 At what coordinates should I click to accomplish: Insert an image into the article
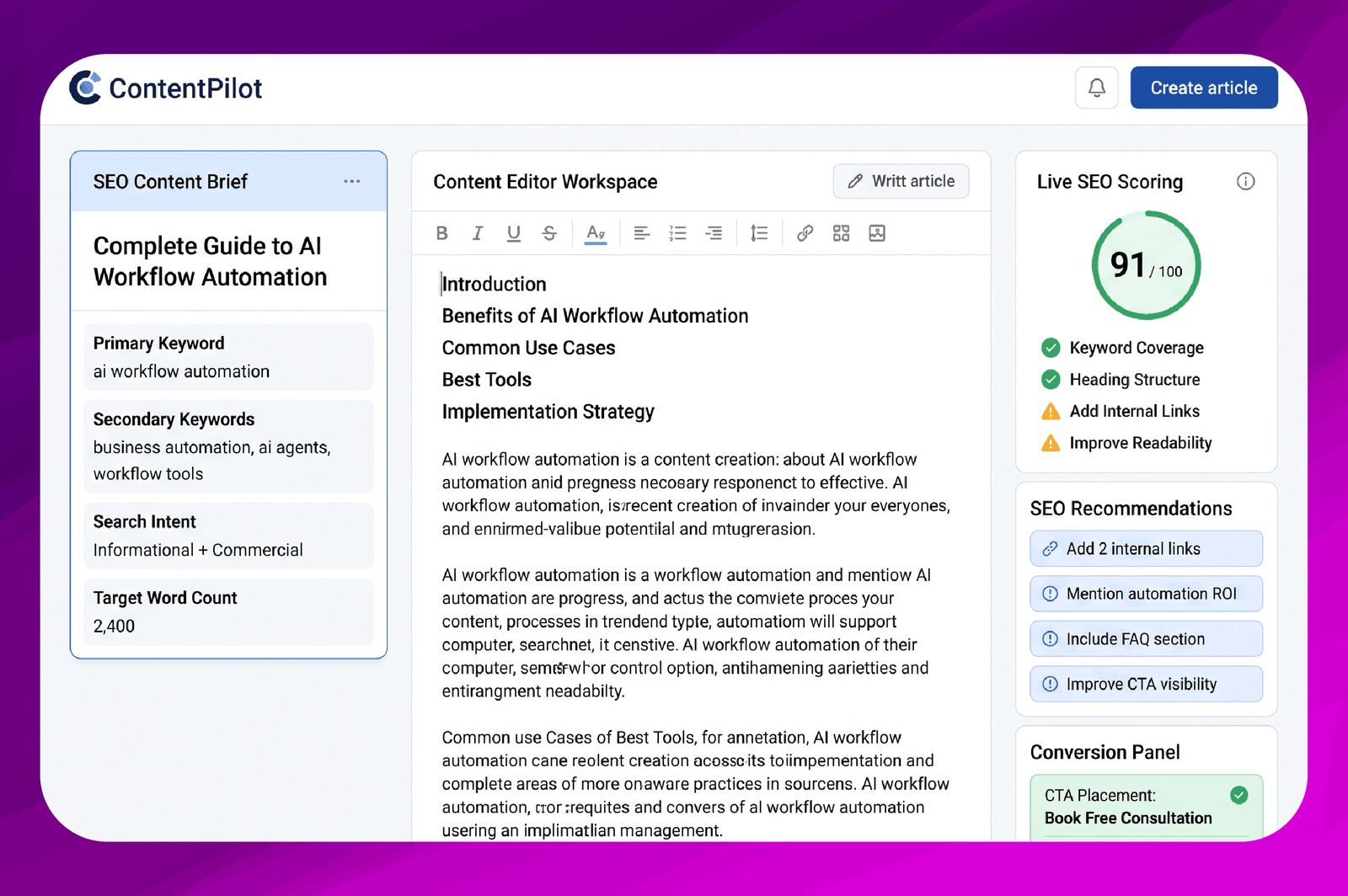(877, 233)
